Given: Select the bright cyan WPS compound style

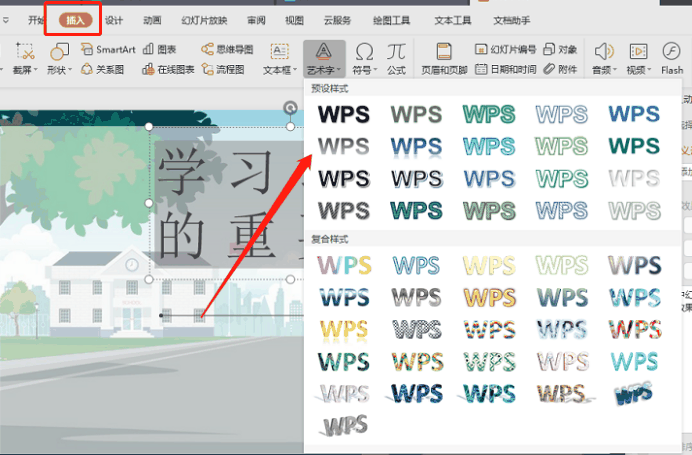Looking at the screenshot, I should tap(634, 362).
